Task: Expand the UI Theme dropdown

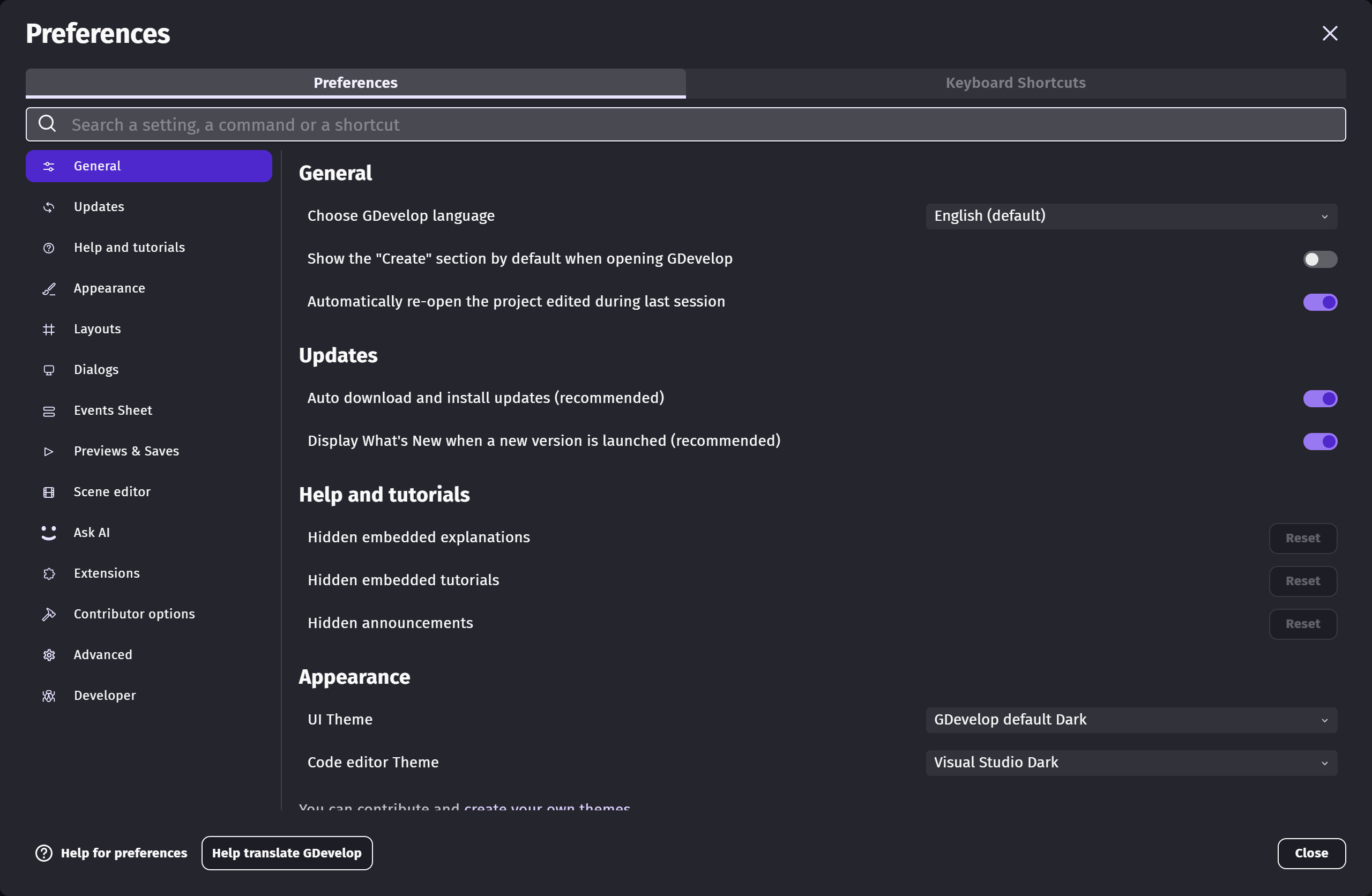Action: (1131, 720)
